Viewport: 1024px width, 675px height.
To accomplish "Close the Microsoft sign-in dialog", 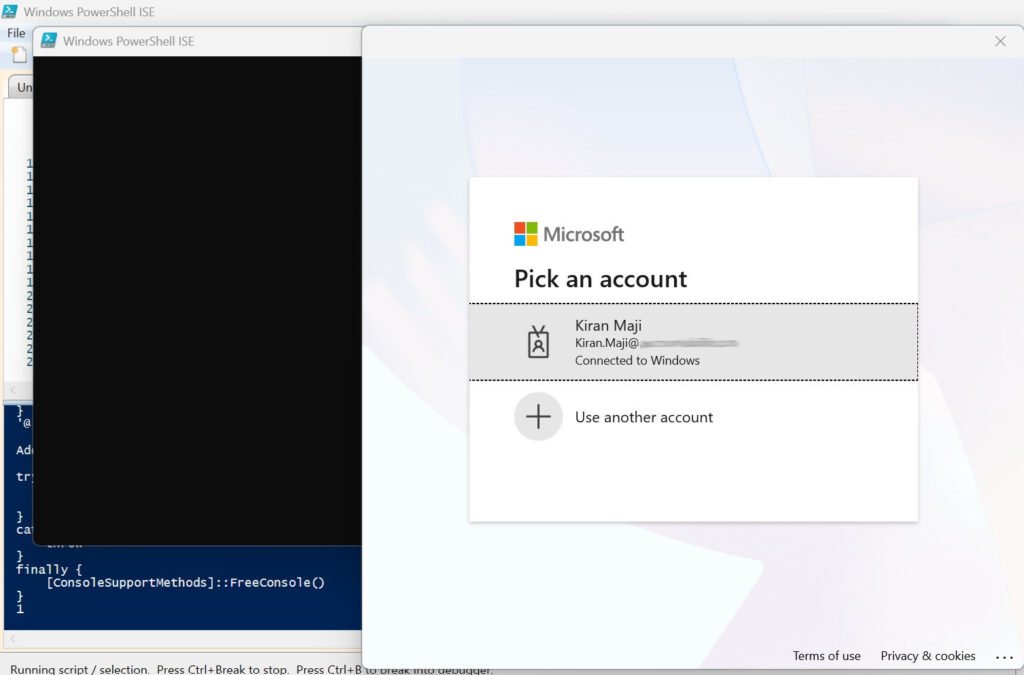I will pyautogui.click(x=1000, y=41).
